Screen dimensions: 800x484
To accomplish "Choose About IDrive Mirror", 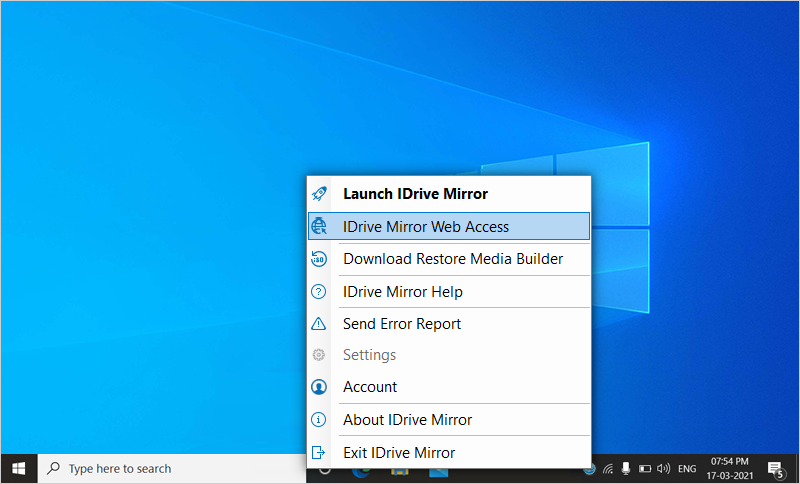I will (407, 420).
